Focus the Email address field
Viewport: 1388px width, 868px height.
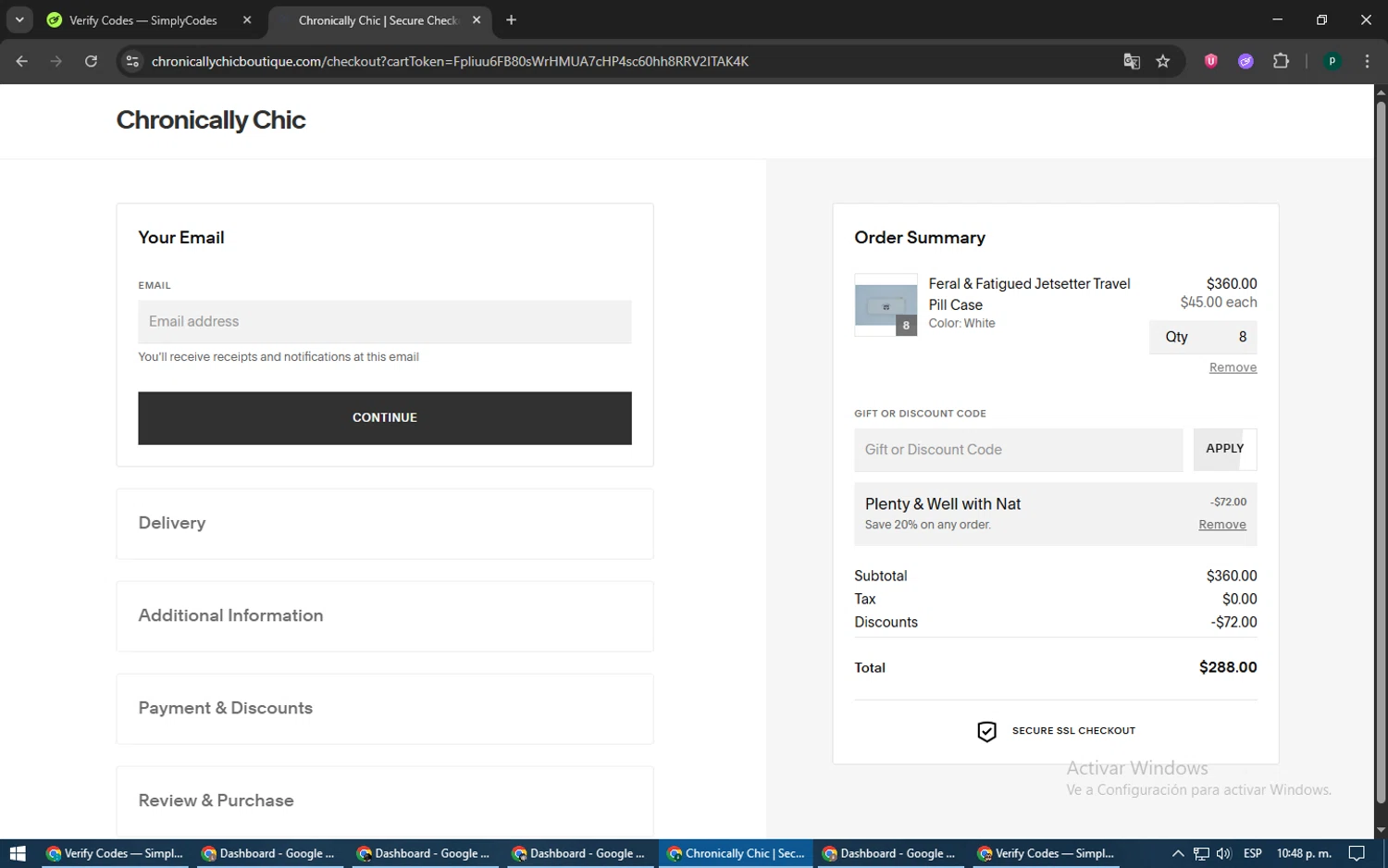coord(385,321)
